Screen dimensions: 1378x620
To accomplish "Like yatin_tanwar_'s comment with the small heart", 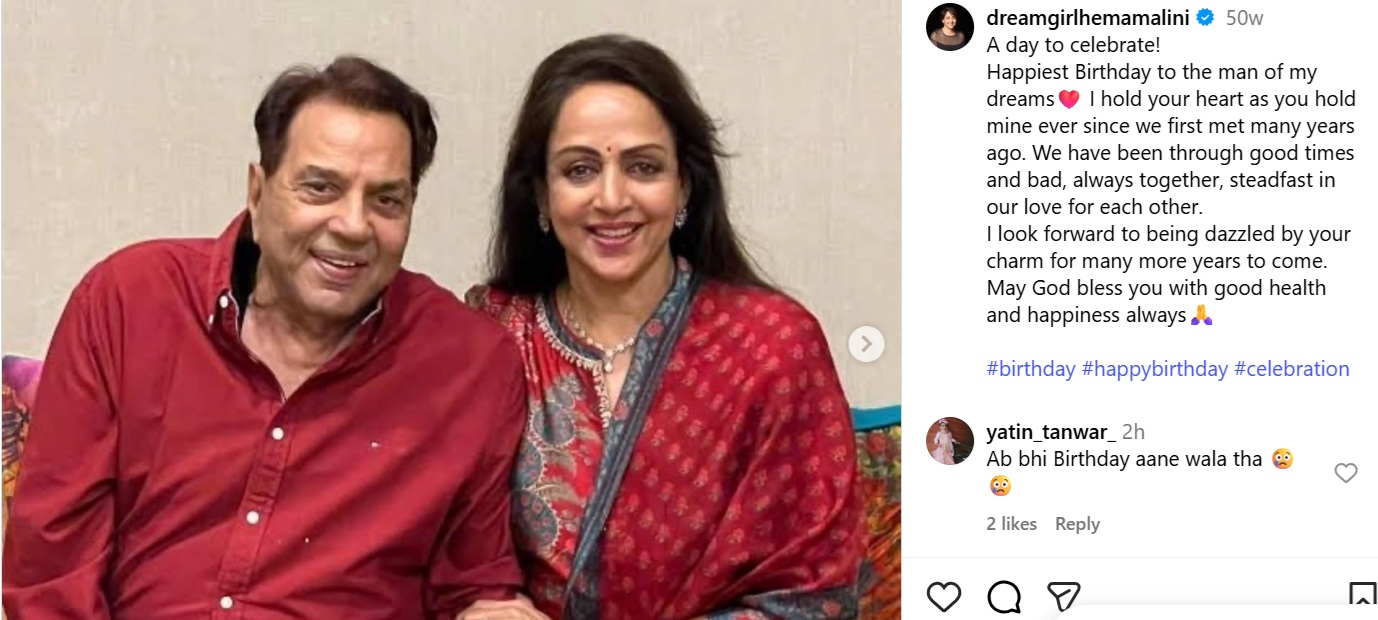I will (x=1346, y=473).
